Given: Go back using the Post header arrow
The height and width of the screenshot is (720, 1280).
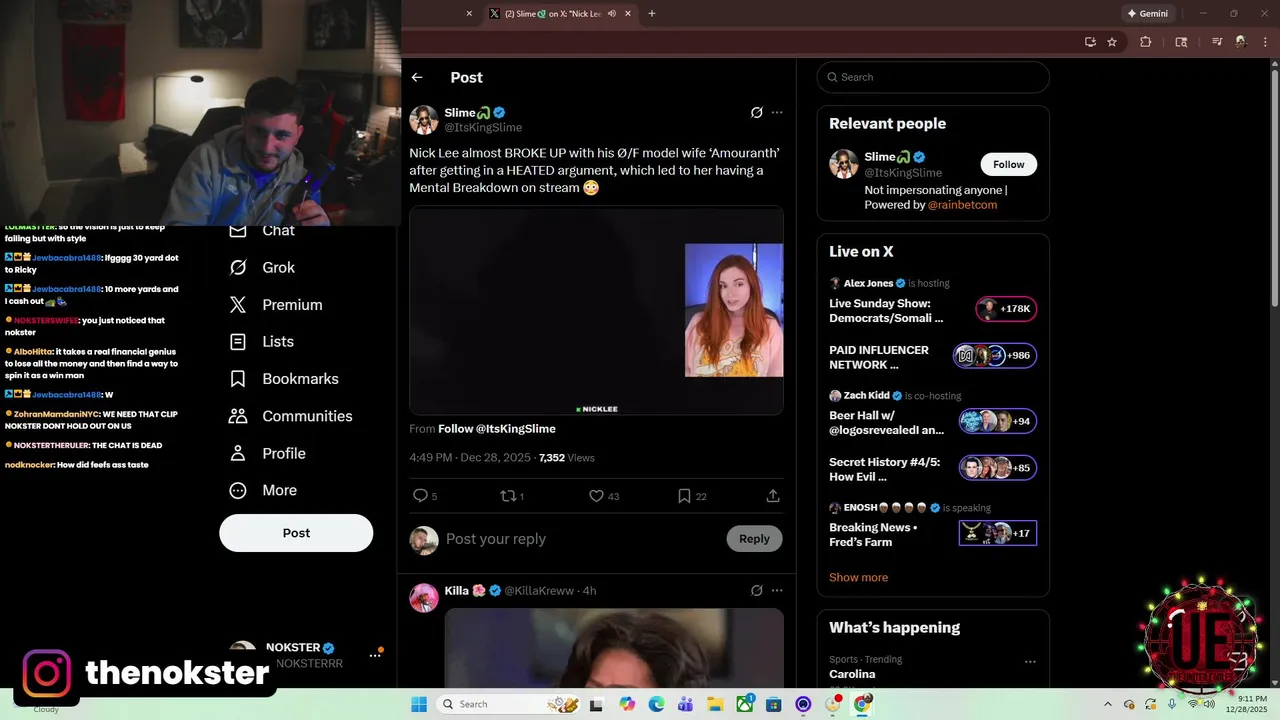Looking at the screenshot, I should coord(417,77).
